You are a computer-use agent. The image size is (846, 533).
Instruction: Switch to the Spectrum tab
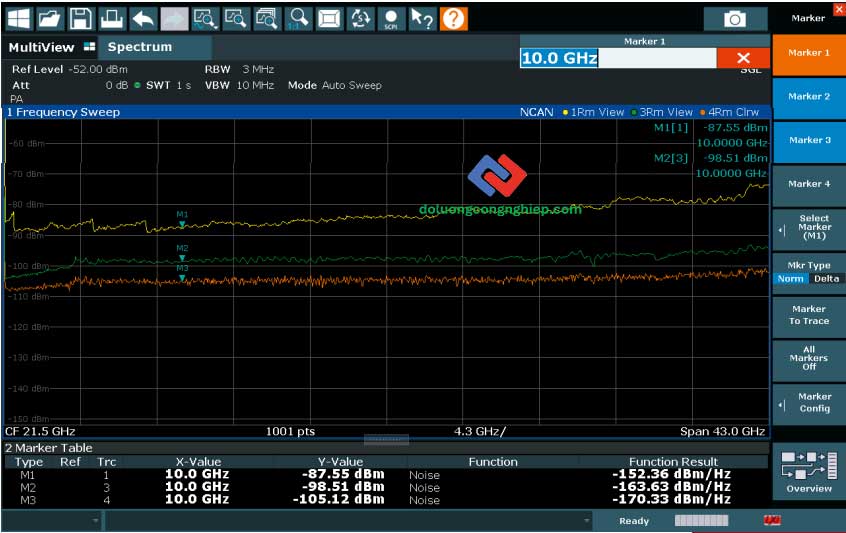click(x=156, y=47)
